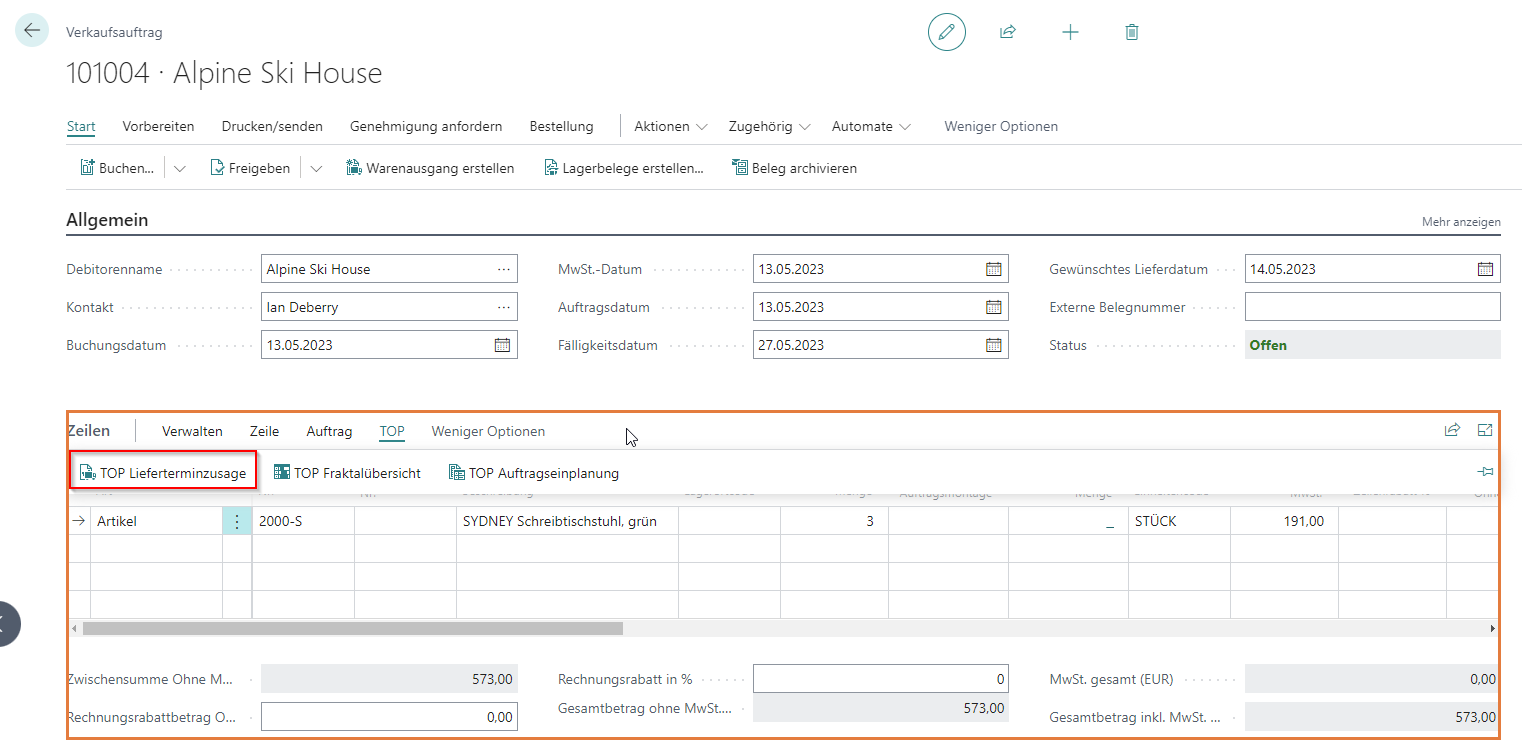Click the back arrow button

coord(32,31)
